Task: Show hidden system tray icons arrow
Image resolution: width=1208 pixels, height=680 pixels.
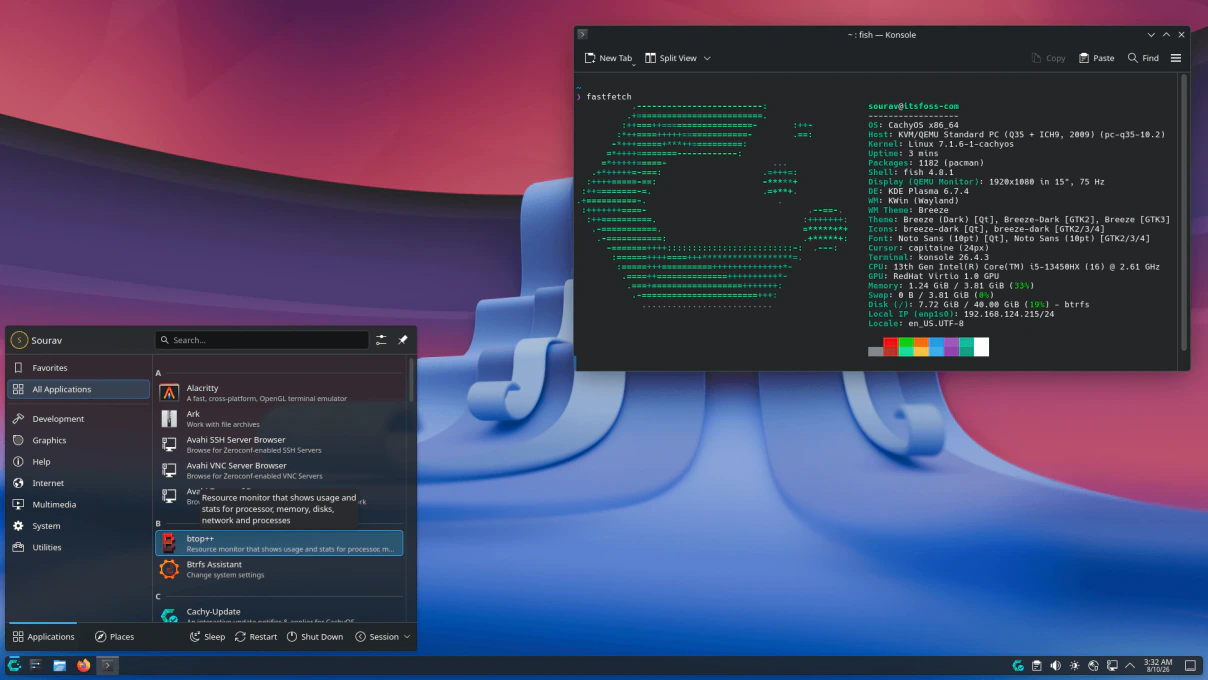Action: coord(1130,665)
